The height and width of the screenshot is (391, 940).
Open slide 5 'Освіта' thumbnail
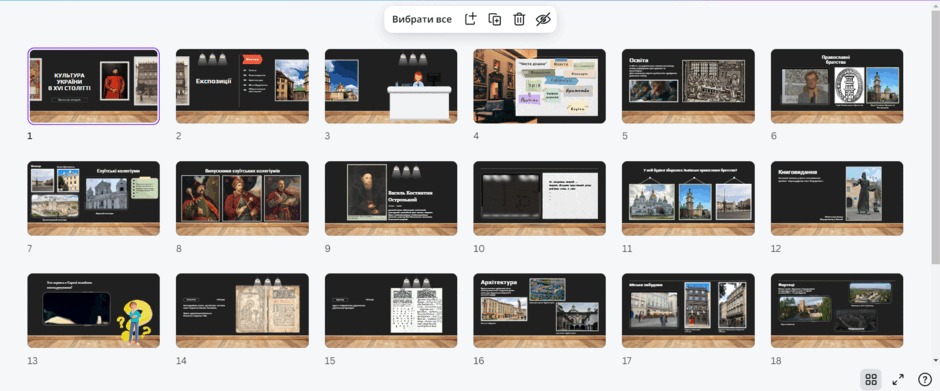tap(688, 86)
